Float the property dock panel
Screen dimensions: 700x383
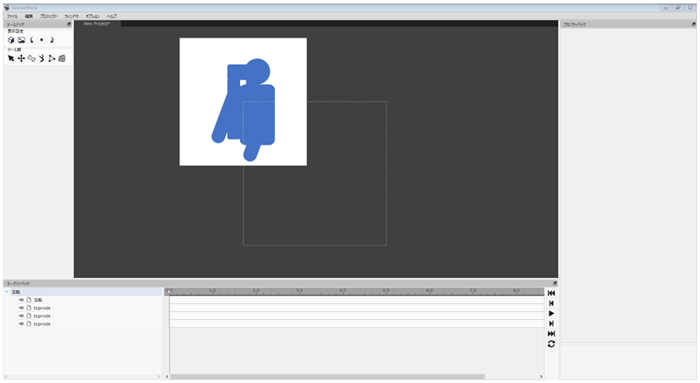(x=693, y=25)
